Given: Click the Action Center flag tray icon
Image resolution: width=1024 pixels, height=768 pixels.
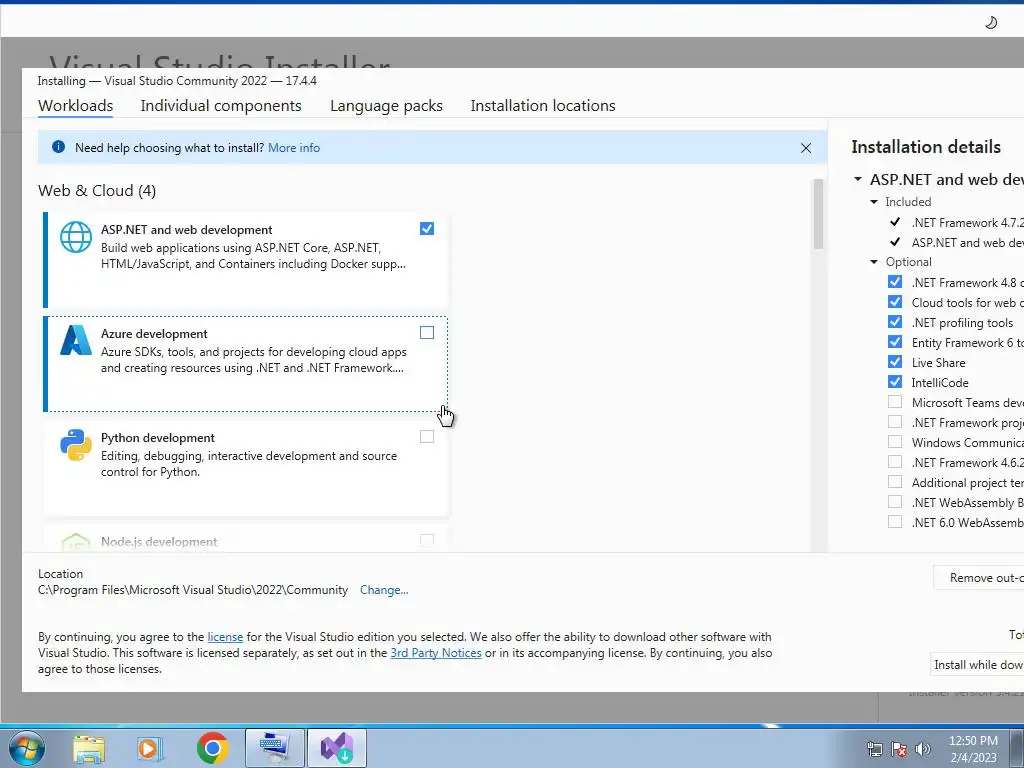Looking at the screenshot, I should click(899, 749).
